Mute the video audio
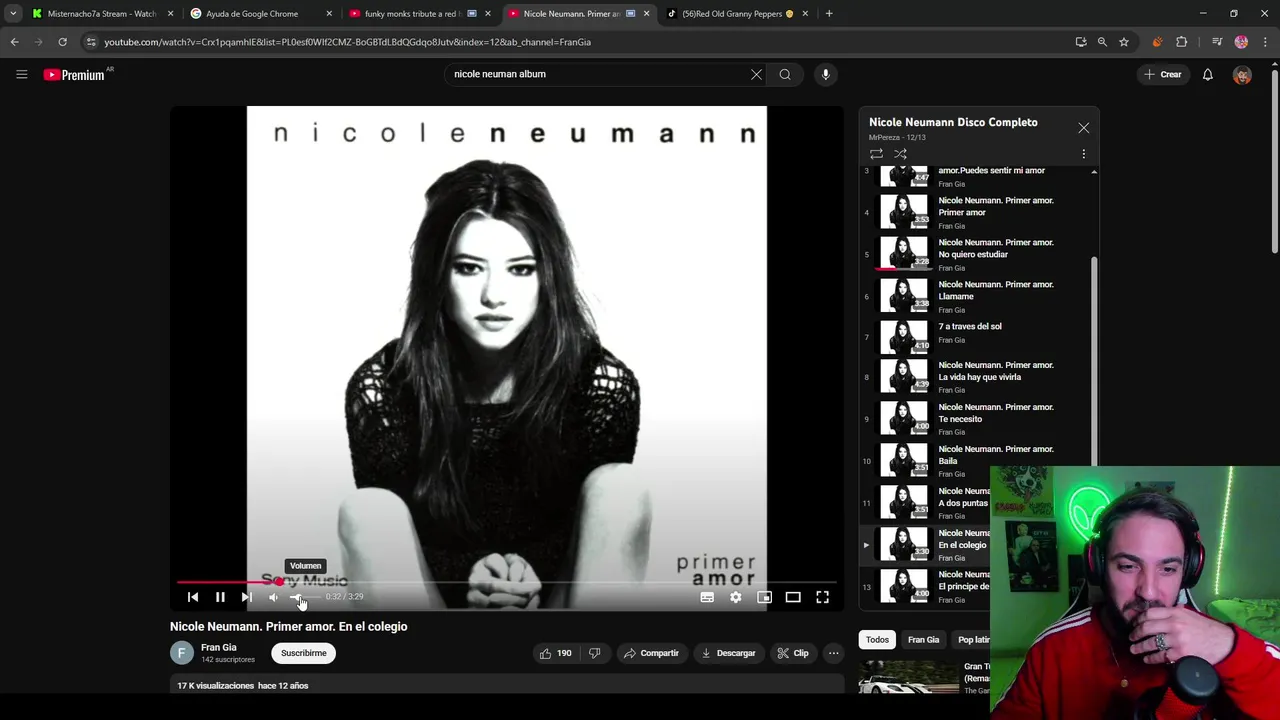Viewport: 1280px width, 720px height. tap(273, 597)
